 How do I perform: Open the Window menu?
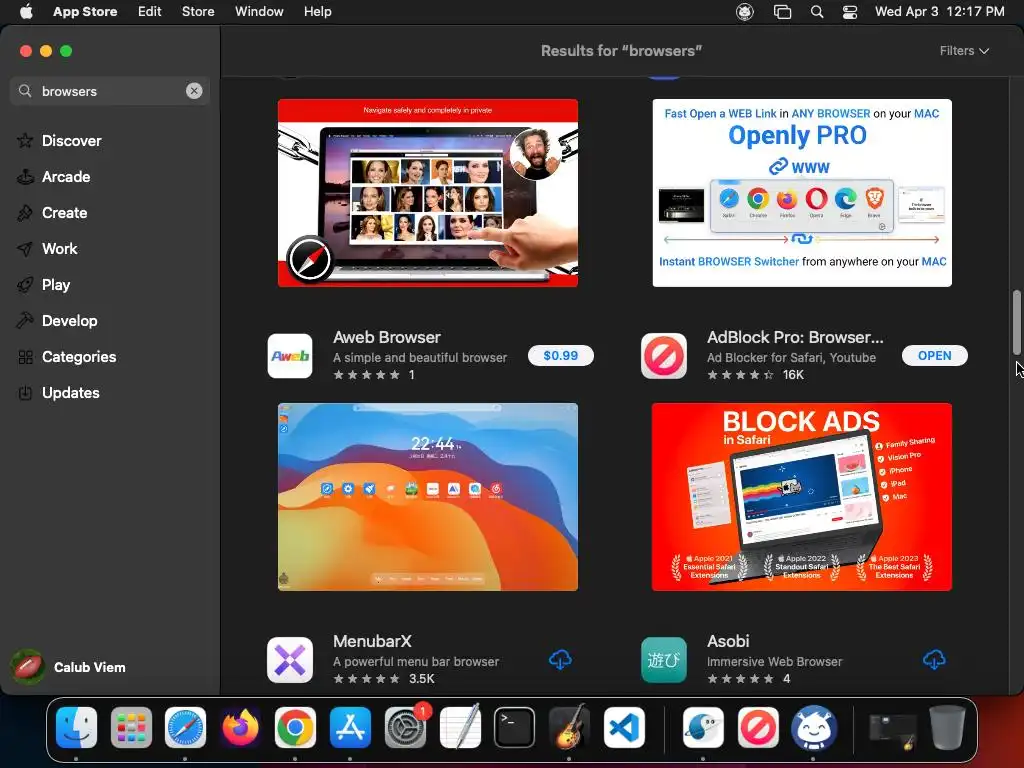coord(259,12)
